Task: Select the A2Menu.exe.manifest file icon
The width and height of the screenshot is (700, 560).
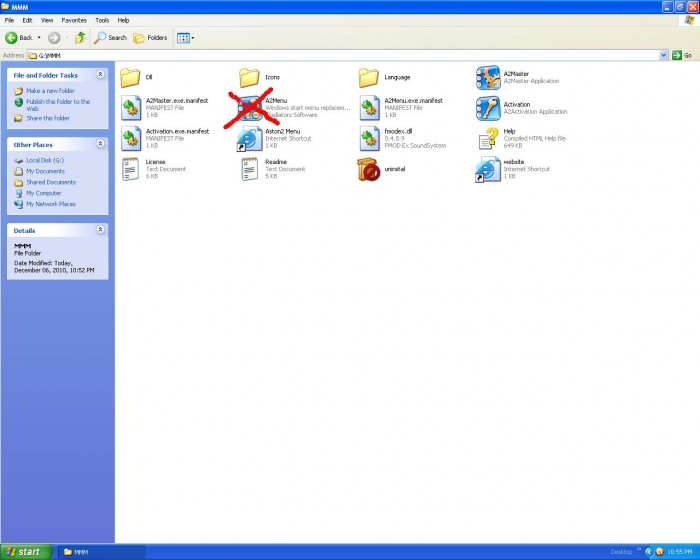Action: click(369, 109)
